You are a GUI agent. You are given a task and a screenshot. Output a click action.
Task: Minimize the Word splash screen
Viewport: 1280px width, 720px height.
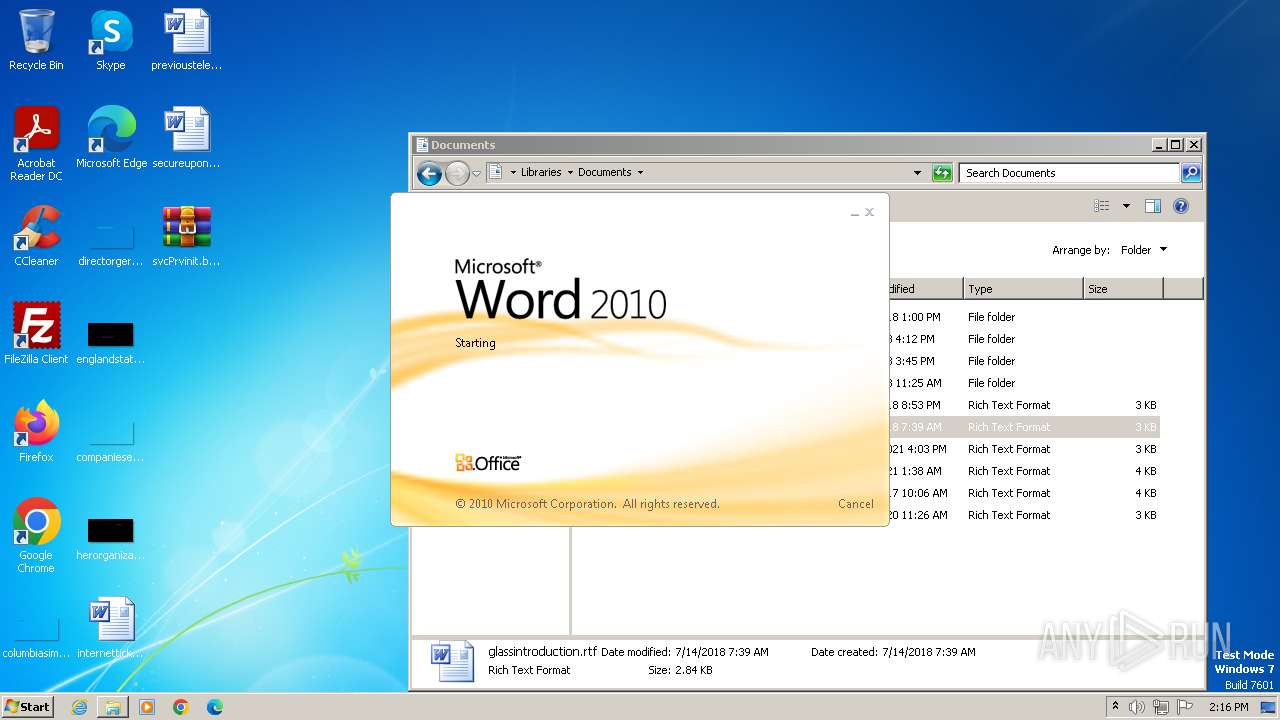(855, 213)
